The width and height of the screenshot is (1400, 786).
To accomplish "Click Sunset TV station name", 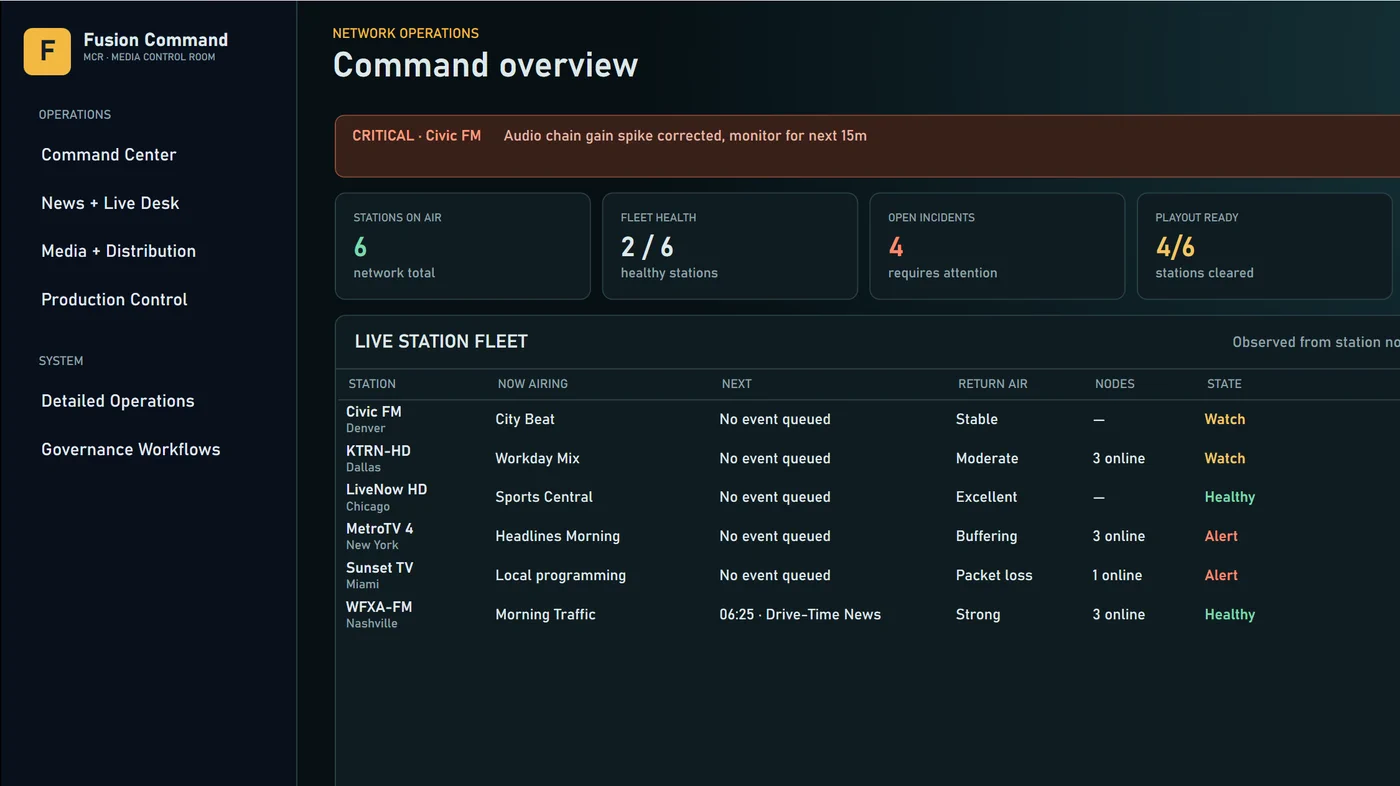I will click(x=380, y=567).
